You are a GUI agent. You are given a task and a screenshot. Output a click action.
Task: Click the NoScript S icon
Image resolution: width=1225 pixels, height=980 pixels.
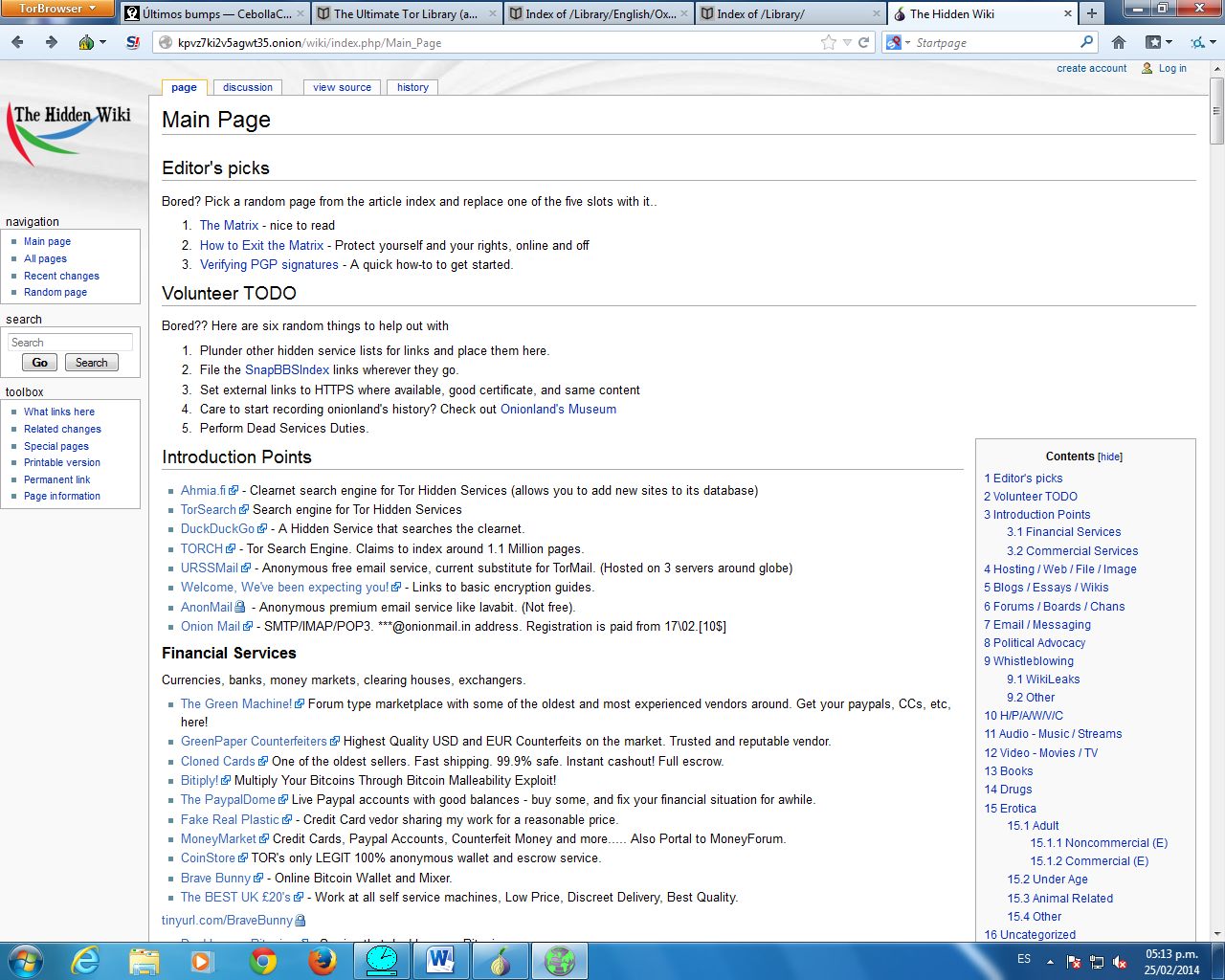(x=133, y=42)
